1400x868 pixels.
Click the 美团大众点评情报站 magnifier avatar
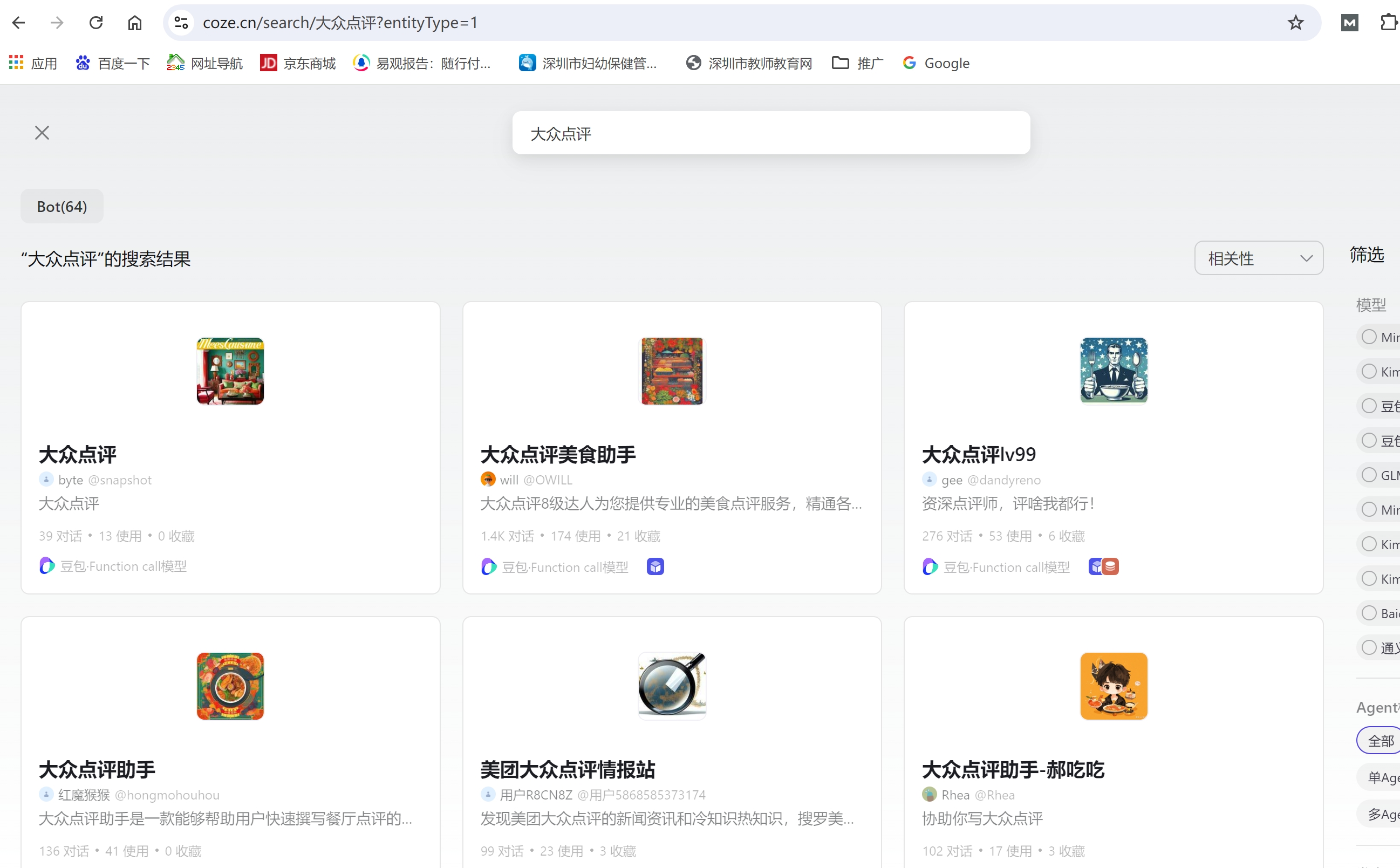tap(672, 686)
